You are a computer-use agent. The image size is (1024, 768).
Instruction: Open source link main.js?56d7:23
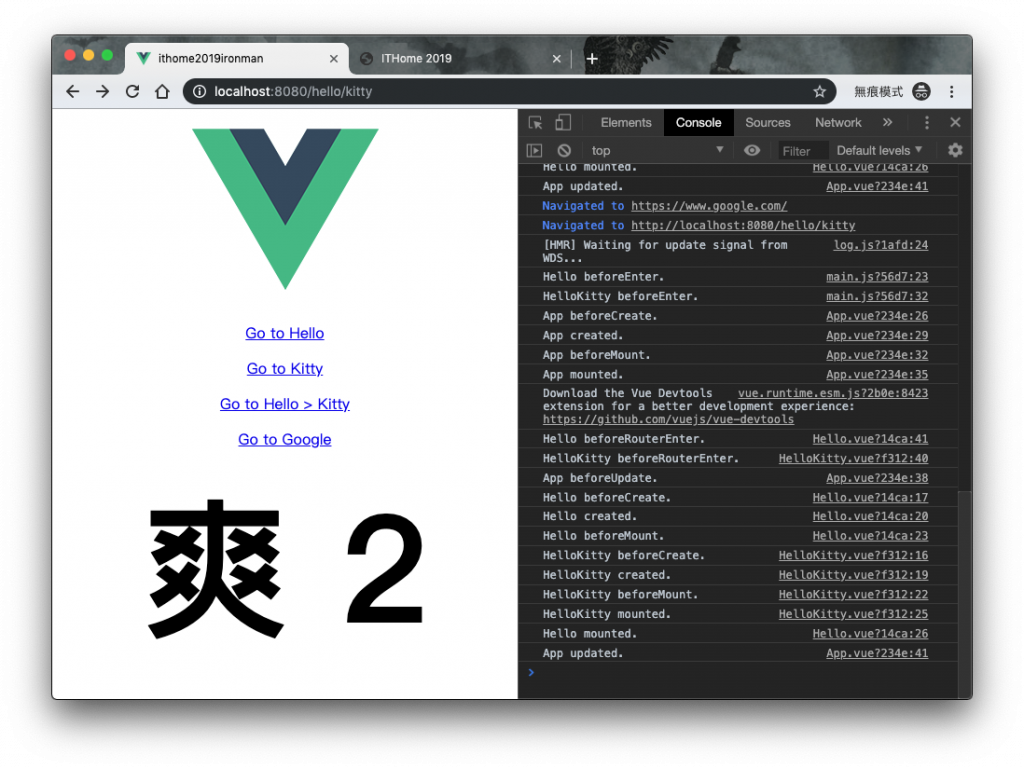tap(877, 277)
